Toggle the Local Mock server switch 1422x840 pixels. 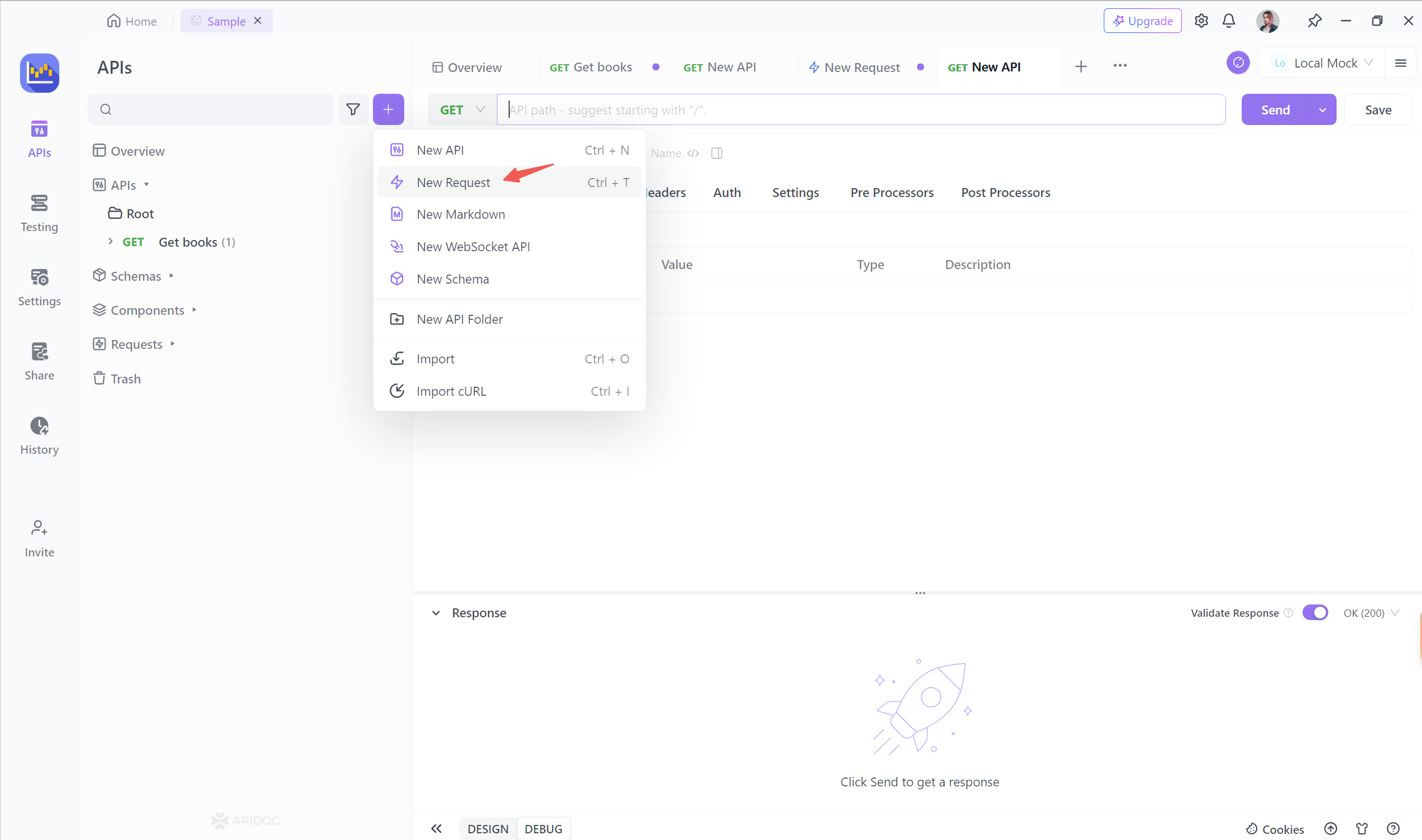[x=1238, y=63]
